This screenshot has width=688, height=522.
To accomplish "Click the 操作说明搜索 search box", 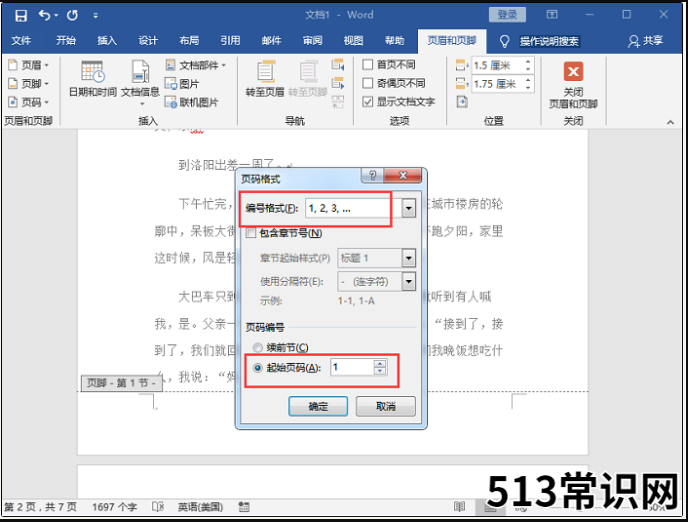I will coord(549,42).
